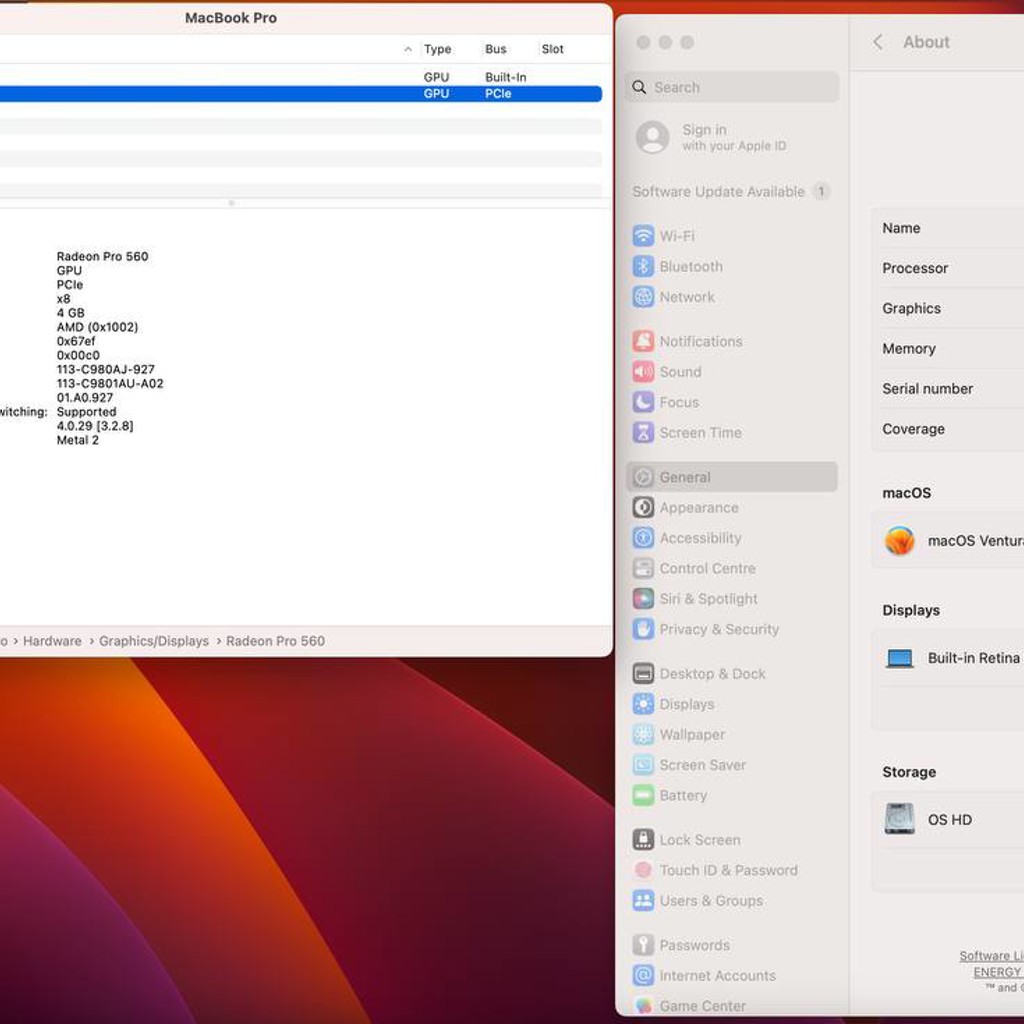The width and height of the screenshot is (1024, 1024).
Task: Sort by the Type column header
Action: (438, 49)
